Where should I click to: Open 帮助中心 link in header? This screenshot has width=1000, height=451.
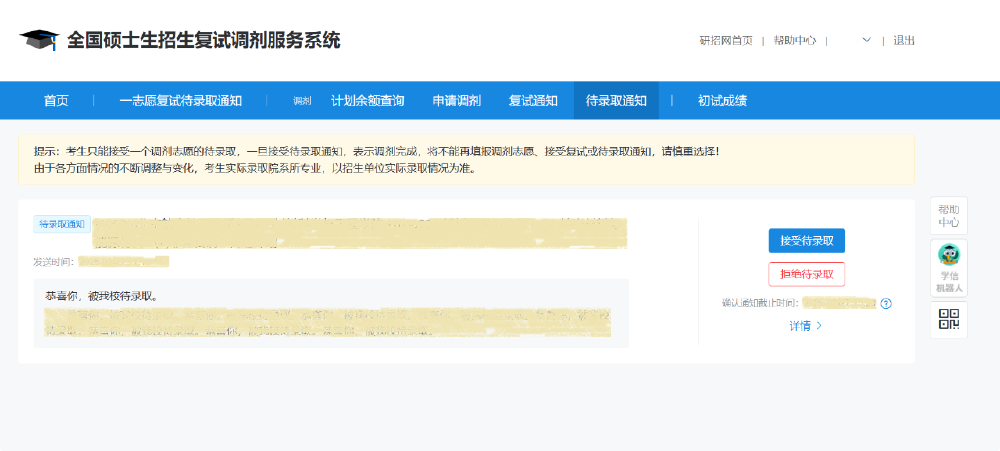(795, 40)
